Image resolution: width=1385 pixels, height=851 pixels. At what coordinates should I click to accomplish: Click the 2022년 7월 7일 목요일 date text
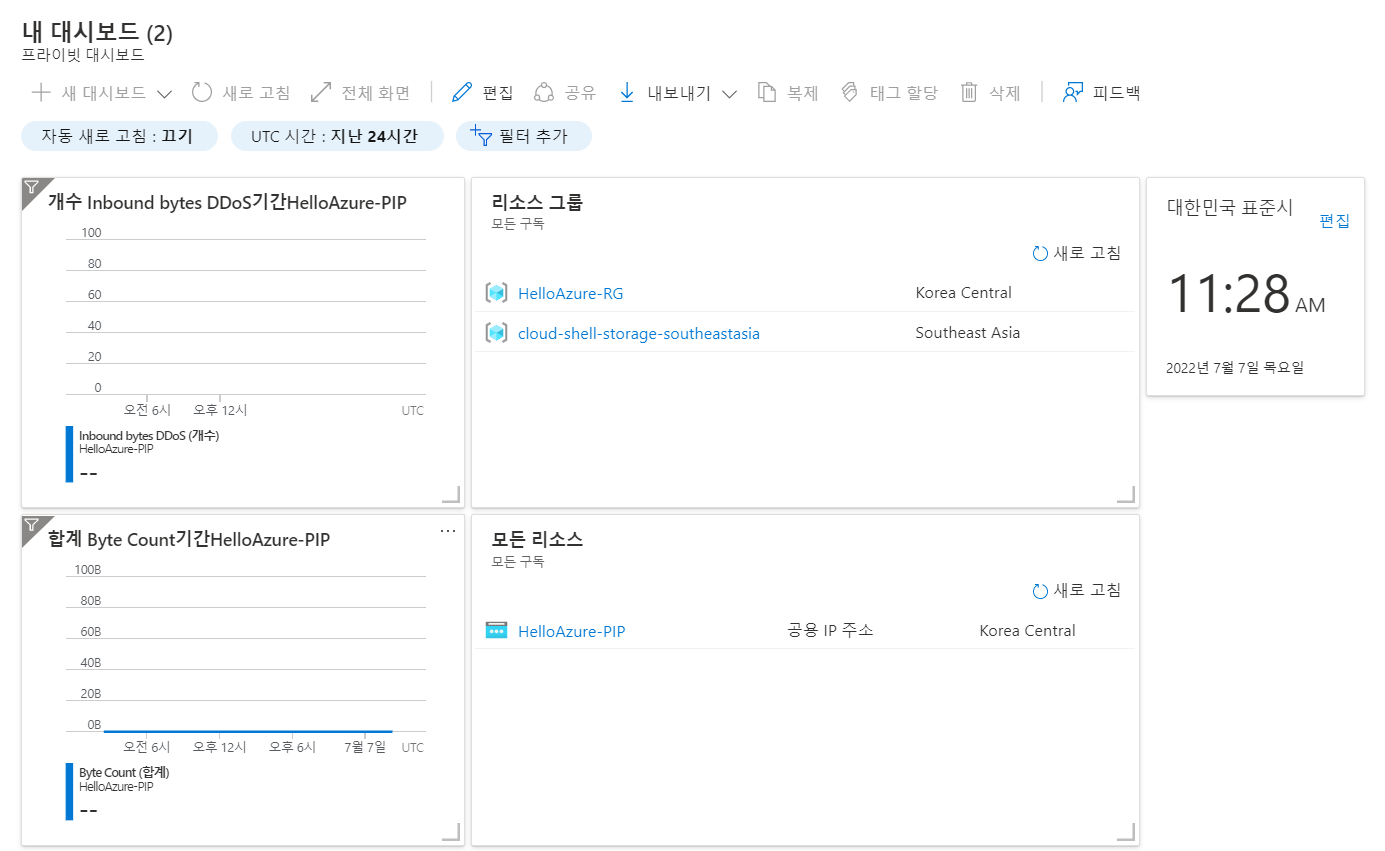1235,367
